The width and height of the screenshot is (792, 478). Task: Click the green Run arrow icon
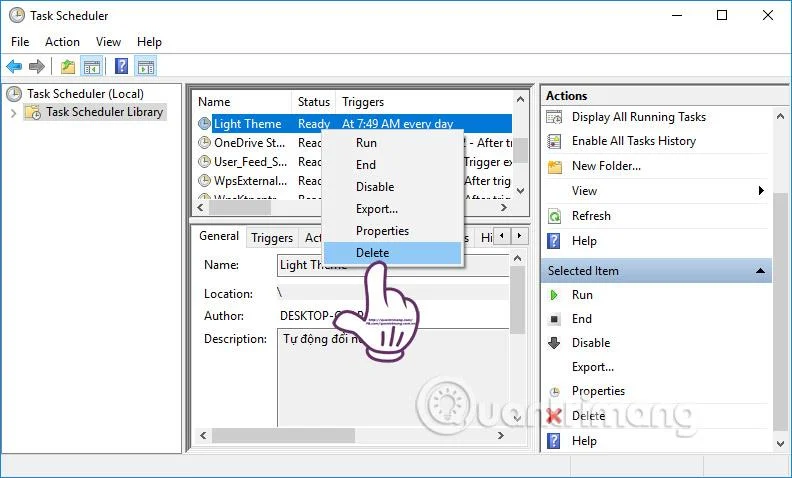click(x=554, y=295)
